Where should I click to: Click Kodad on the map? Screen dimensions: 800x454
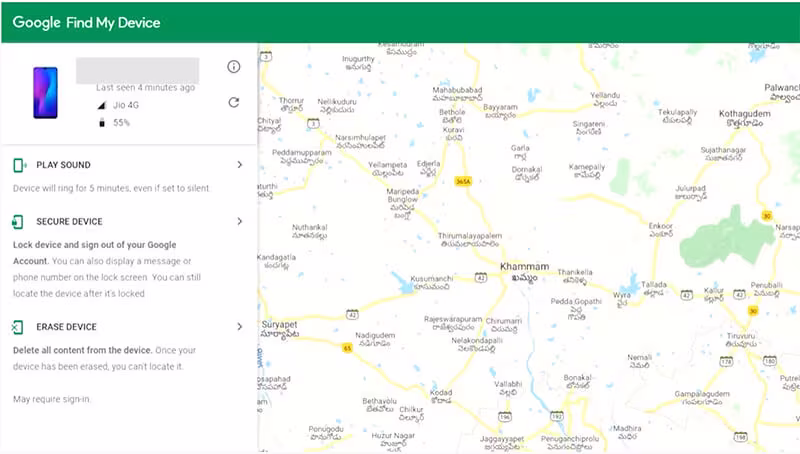[441, 396]
